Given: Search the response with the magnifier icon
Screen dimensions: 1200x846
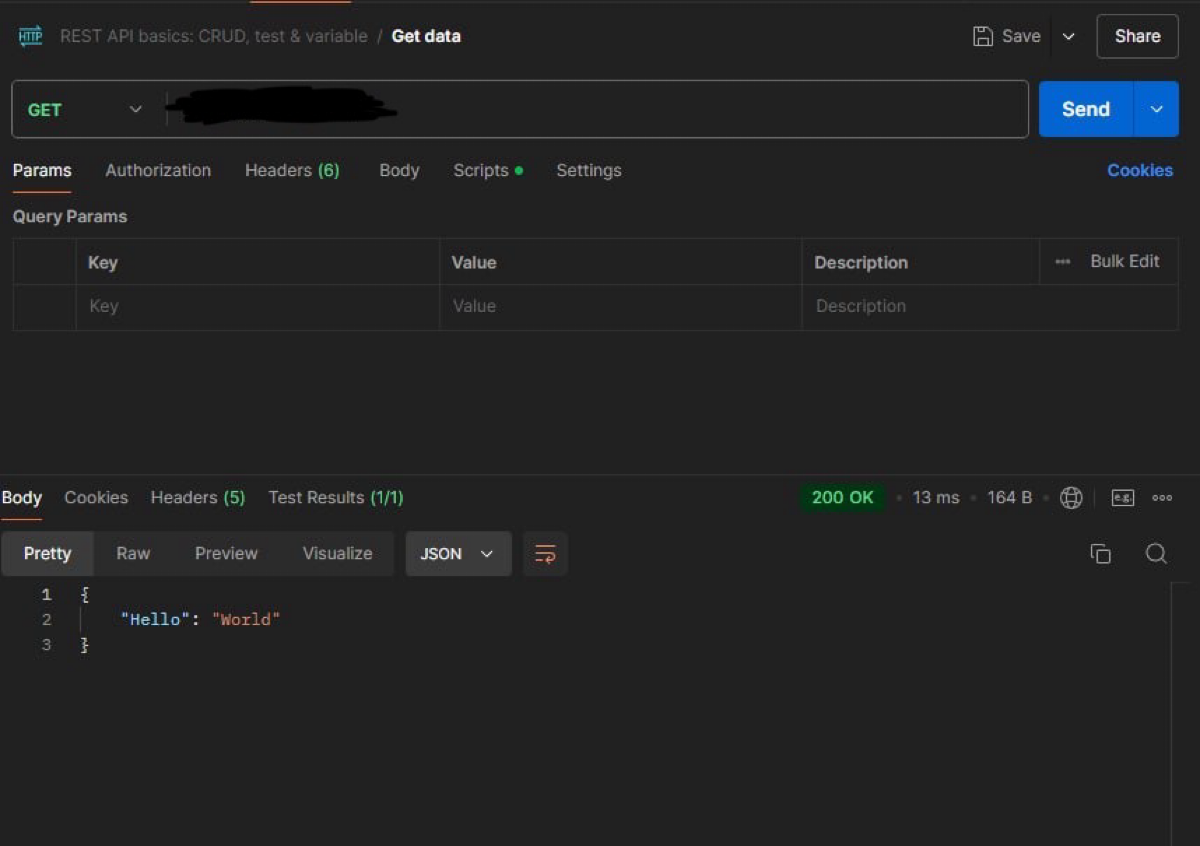Looking at the screenshot, I should point(1156,553).
